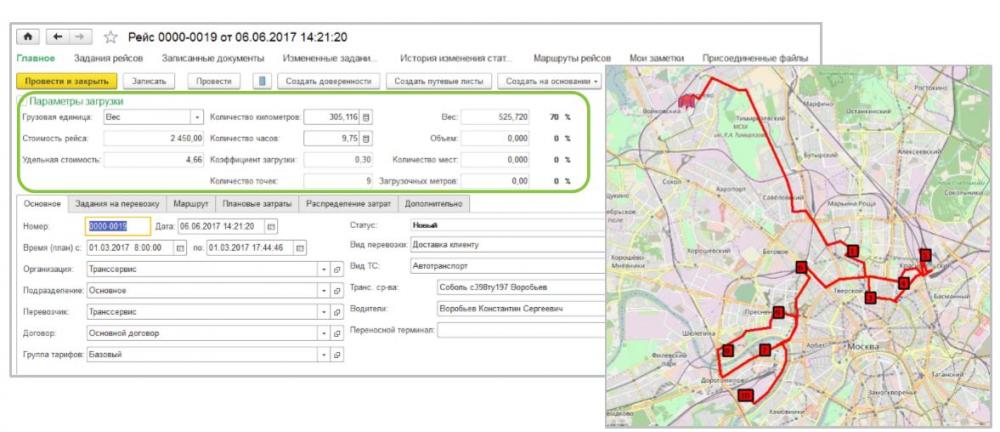The width and height of the screenshot is (1000, 432).
Task: Focus the Удельная стоимость field
Action: pyautogui.click(x=154, y=160)
